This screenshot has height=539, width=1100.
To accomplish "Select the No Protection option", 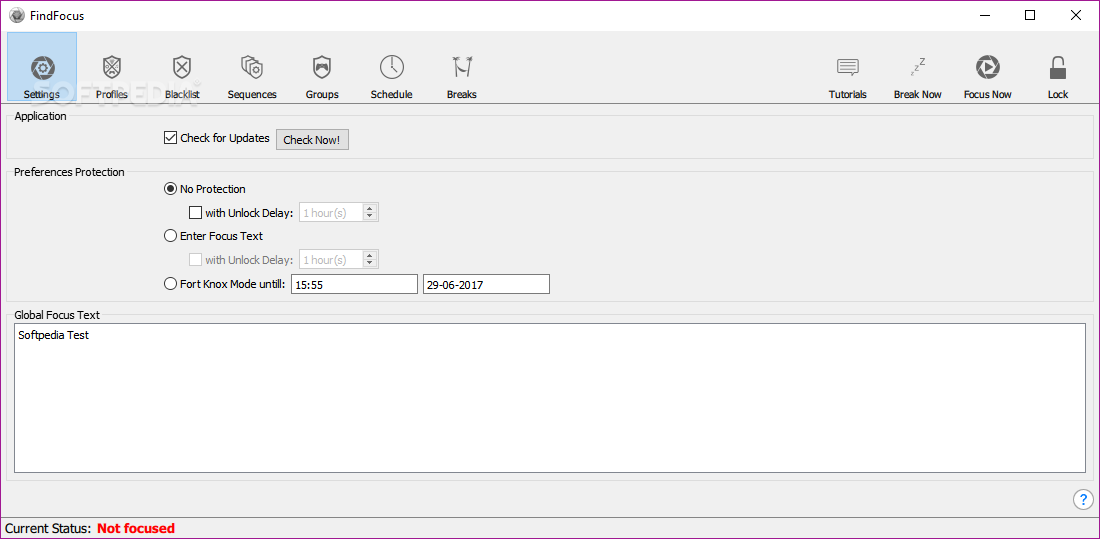I will click(170, 189).
